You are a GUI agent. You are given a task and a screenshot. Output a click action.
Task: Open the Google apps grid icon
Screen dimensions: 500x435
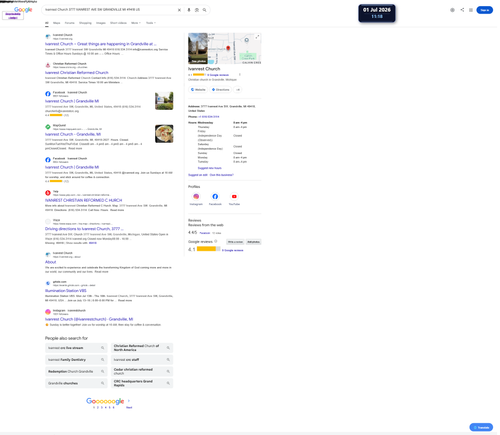[471, 10]
